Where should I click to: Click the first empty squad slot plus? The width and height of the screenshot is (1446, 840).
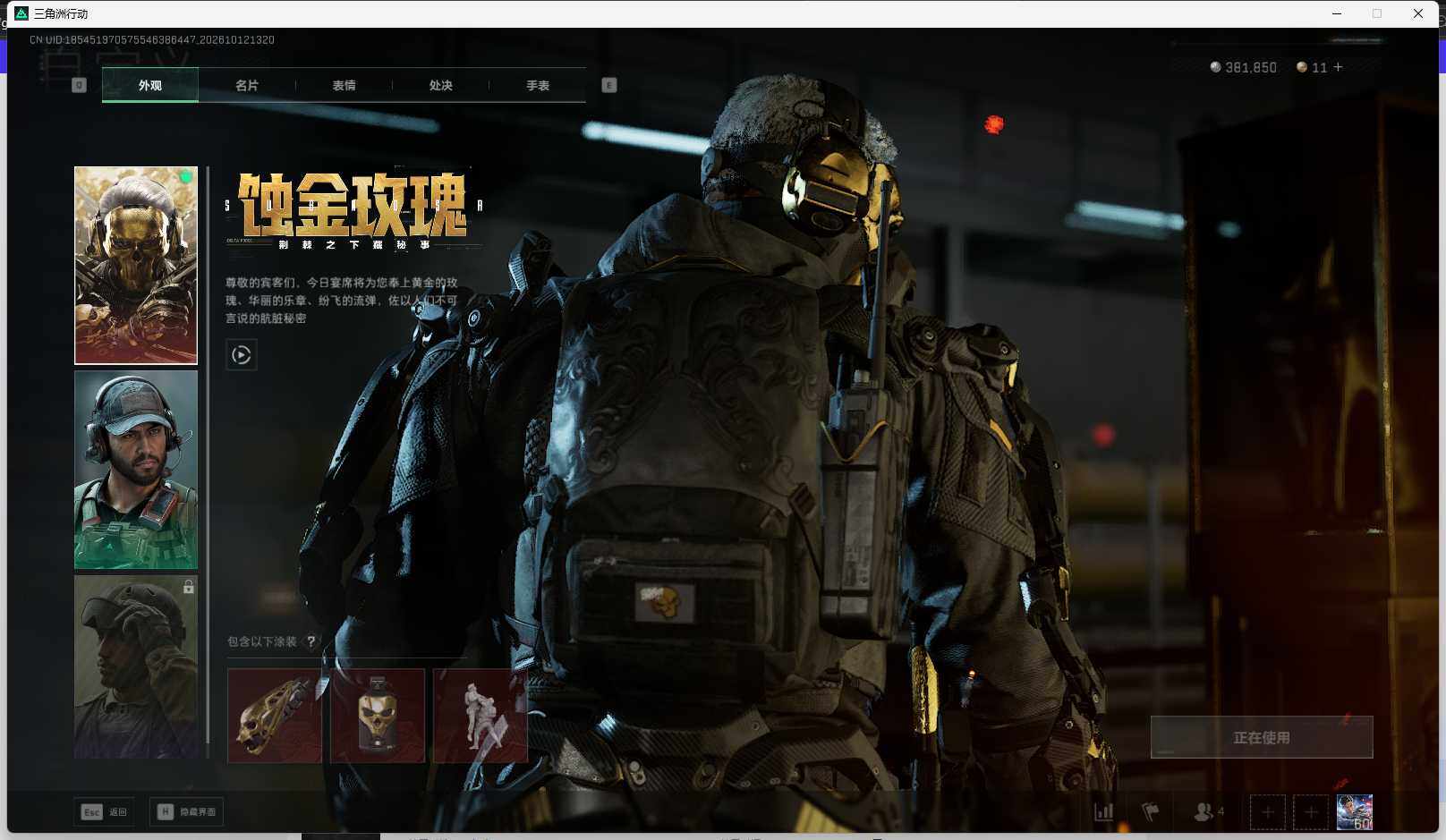pos(1268,812)
